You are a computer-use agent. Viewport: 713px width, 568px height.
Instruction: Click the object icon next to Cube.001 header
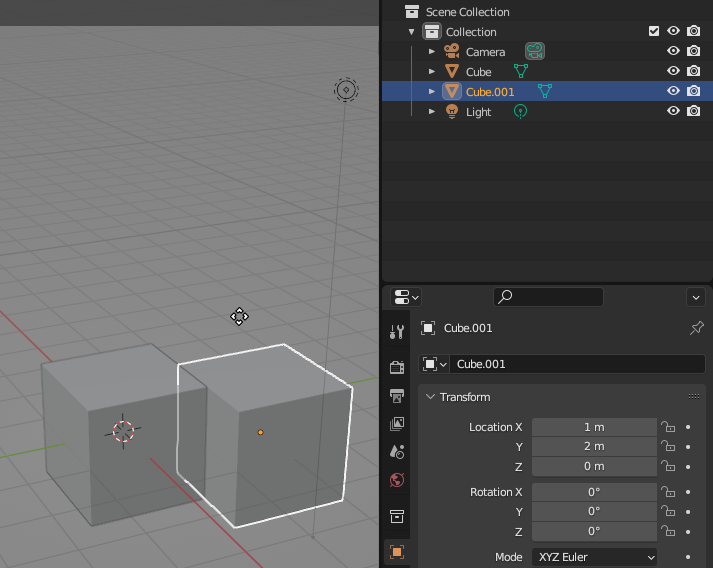tap(428, 328)
